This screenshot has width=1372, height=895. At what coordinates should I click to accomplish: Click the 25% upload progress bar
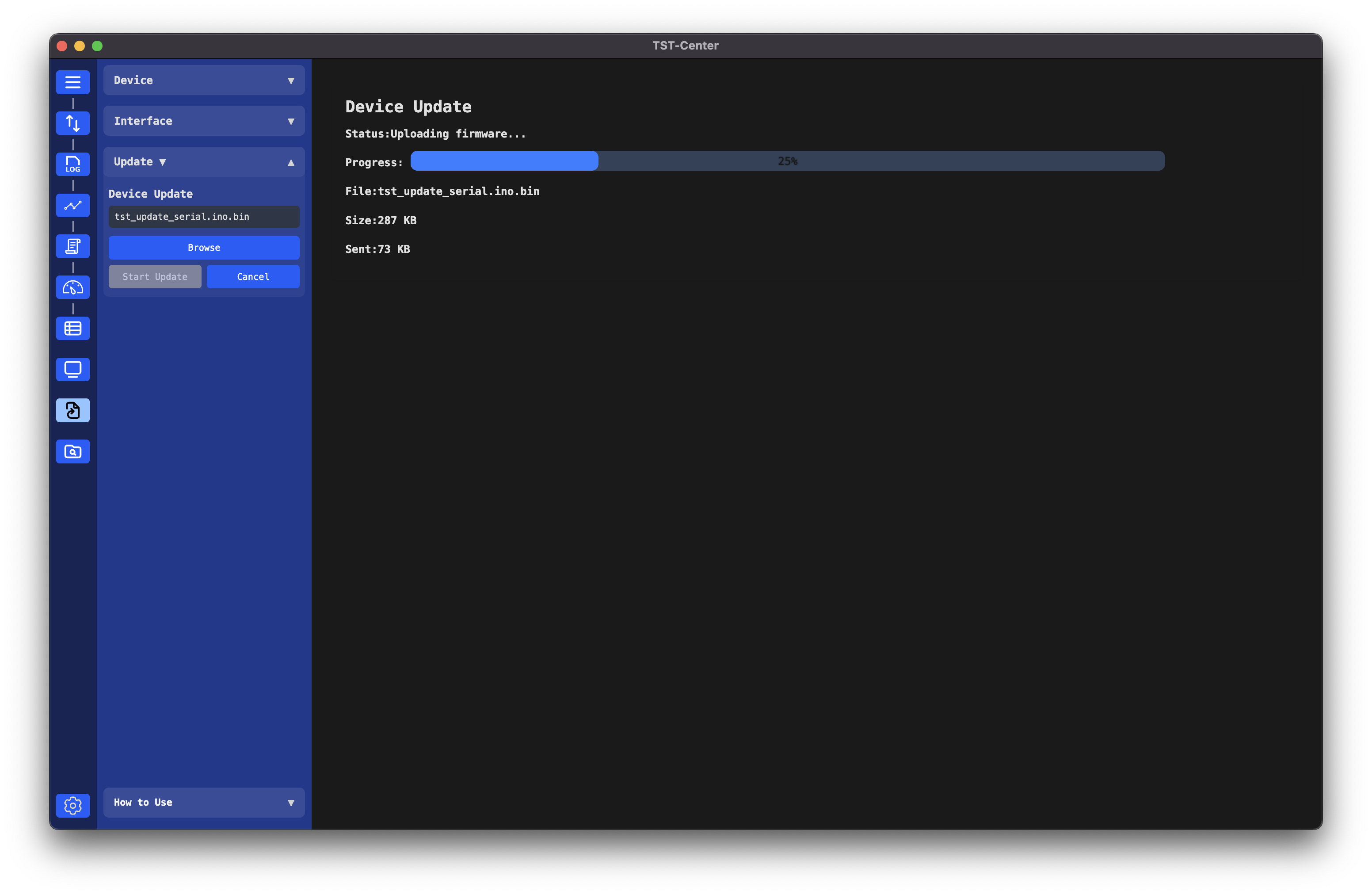pos(788,161)
